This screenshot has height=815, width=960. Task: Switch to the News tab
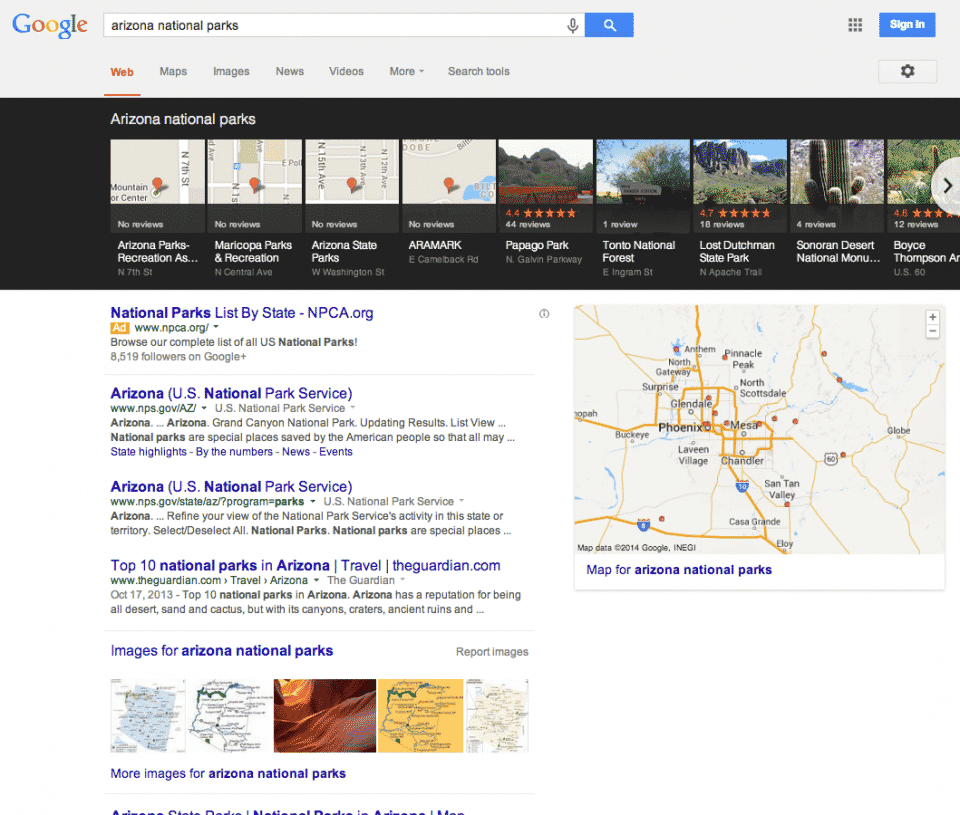click(290, 72)
